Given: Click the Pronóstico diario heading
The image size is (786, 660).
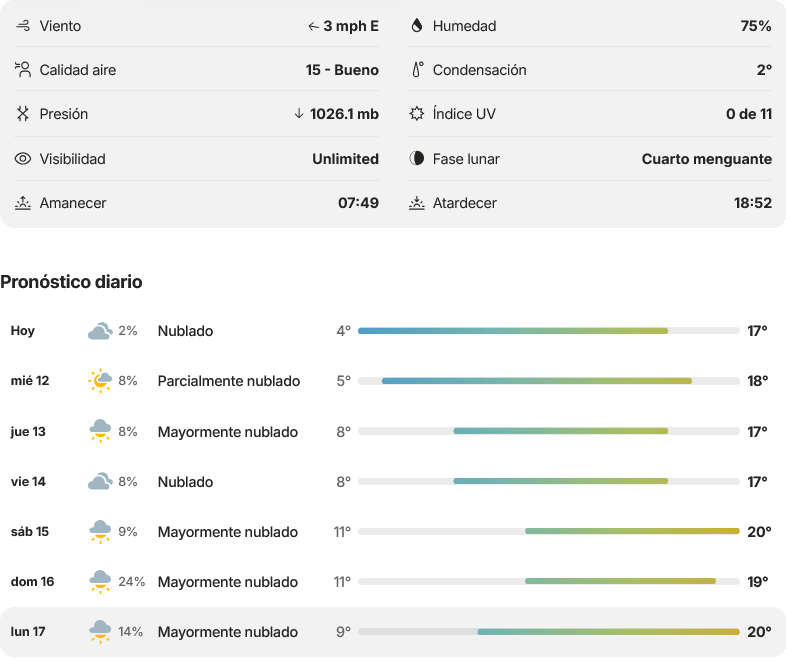Looking at the screenshot, I should pos(71,282).
